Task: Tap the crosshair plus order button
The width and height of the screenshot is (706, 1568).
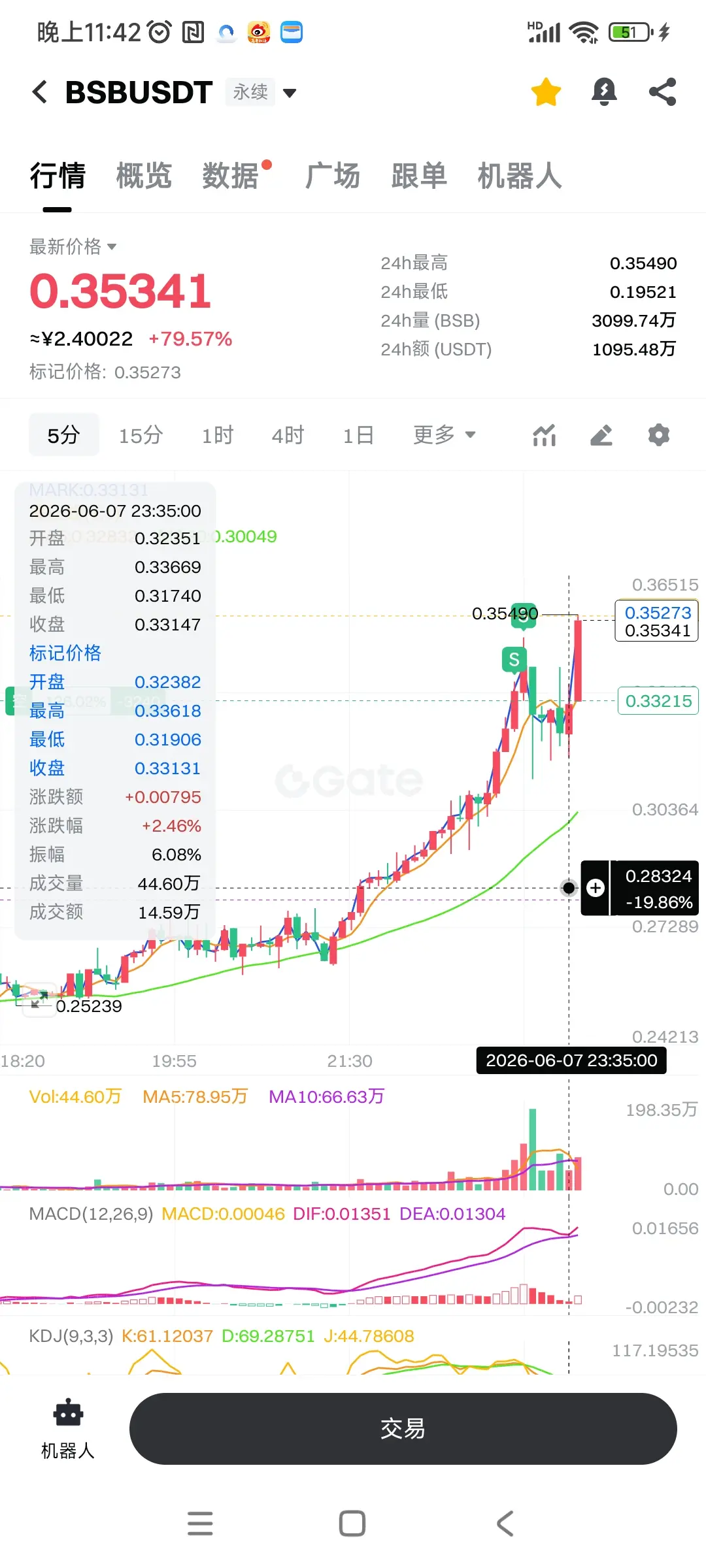Action: tap(596, 888)
